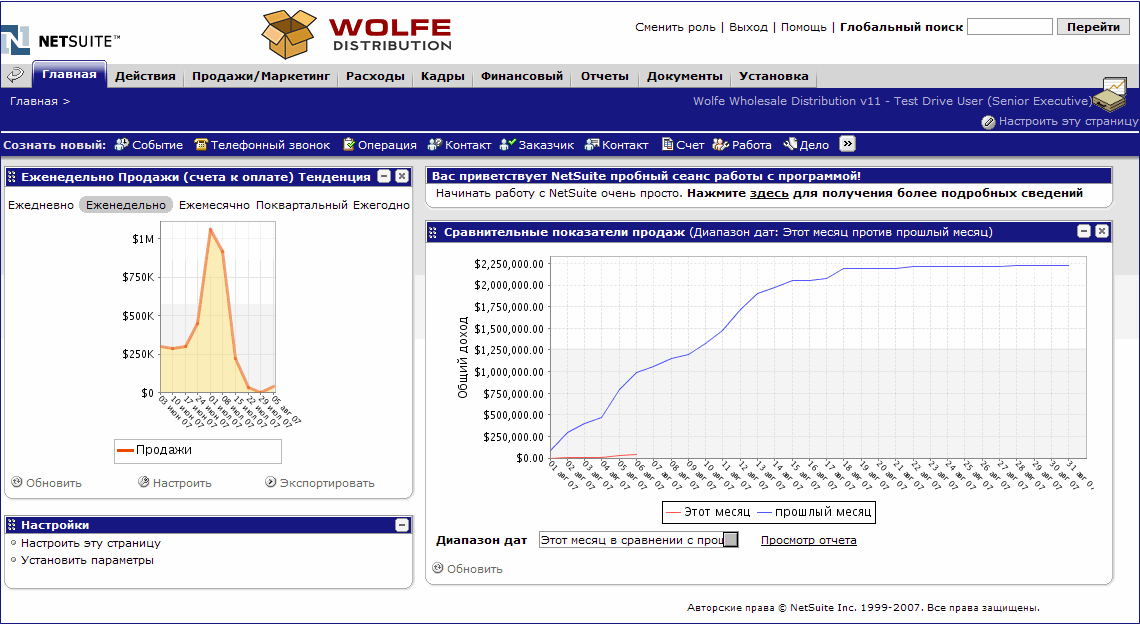Click the drag handle of the Сравнительные показатели portlet
Image resolution: width=1140 pixels, height=624 pixels.
click(x=433, y=232)
